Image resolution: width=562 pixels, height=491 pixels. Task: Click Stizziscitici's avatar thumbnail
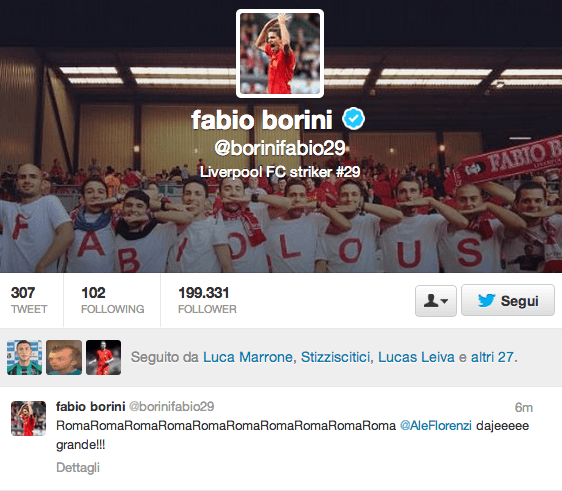pyautogui.click(x=64, y=357)
